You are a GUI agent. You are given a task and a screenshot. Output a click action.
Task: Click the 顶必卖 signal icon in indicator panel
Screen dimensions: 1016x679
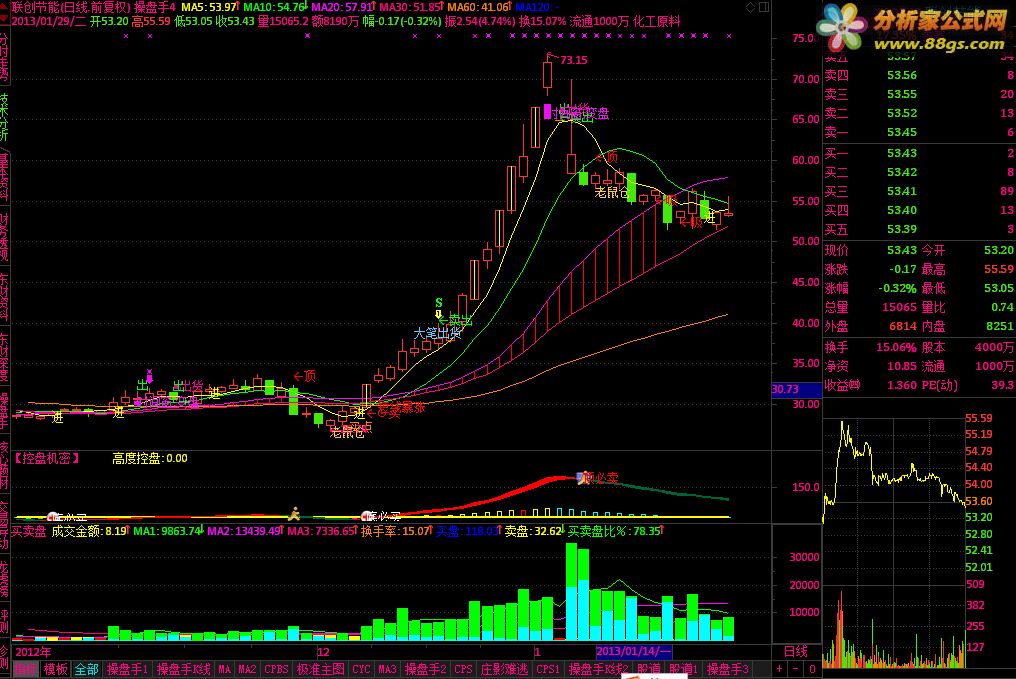[x=582, y=478]
